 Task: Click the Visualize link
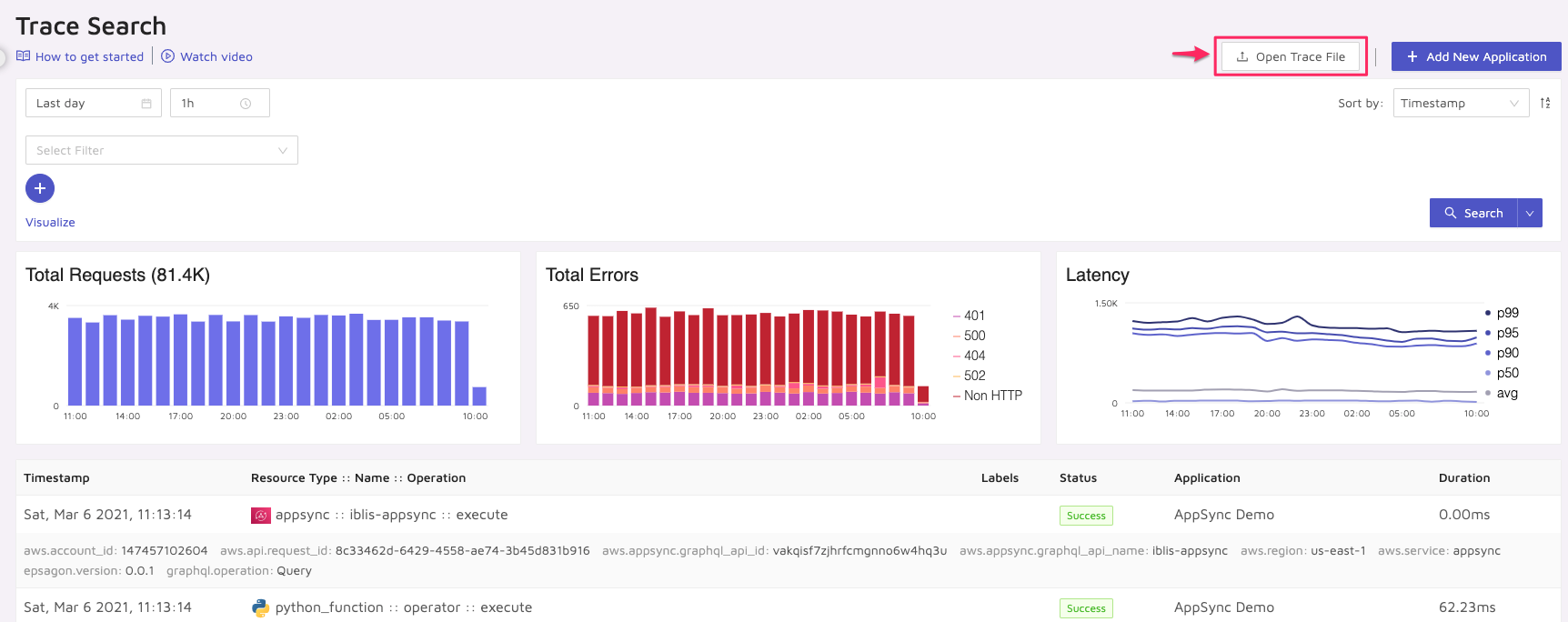tap(50, 222)
